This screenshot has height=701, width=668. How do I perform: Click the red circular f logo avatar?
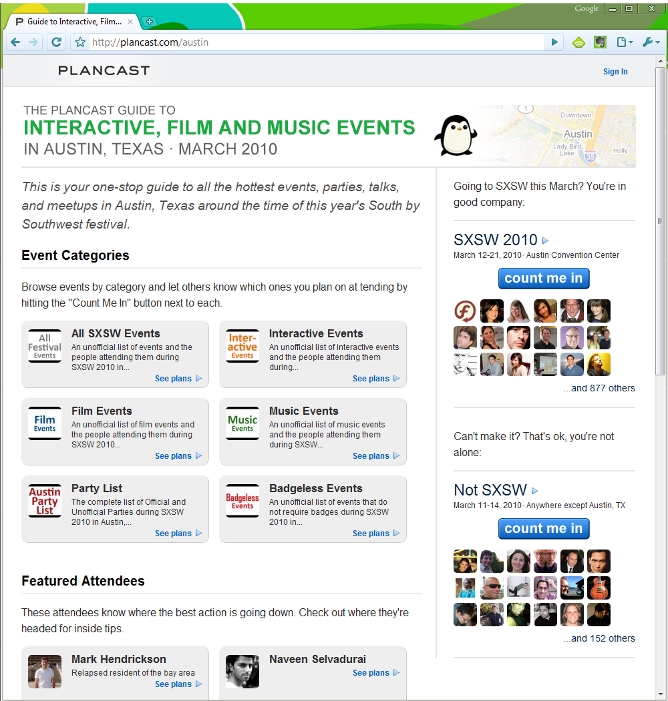(465, 311)
